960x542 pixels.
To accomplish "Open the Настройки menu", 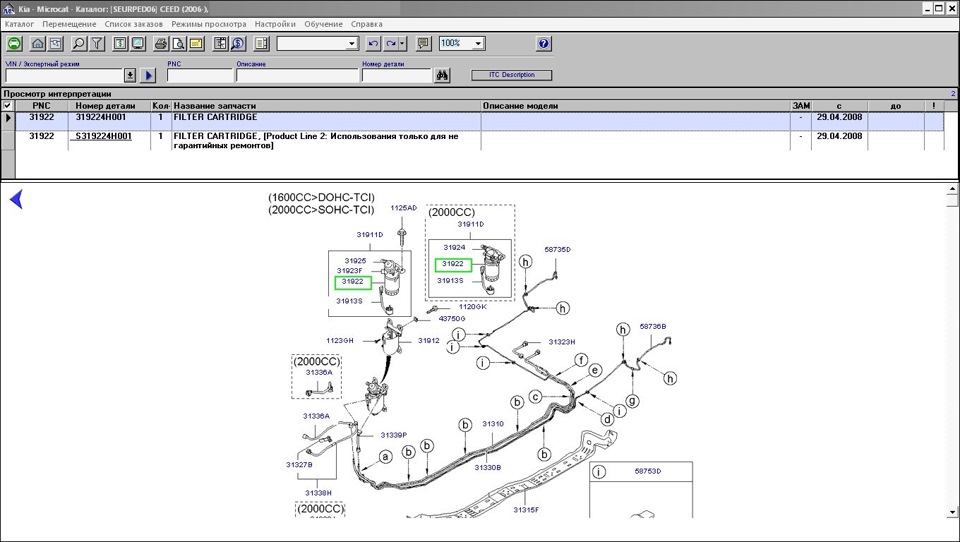I will pyautogui.click(x=275, y=24).
